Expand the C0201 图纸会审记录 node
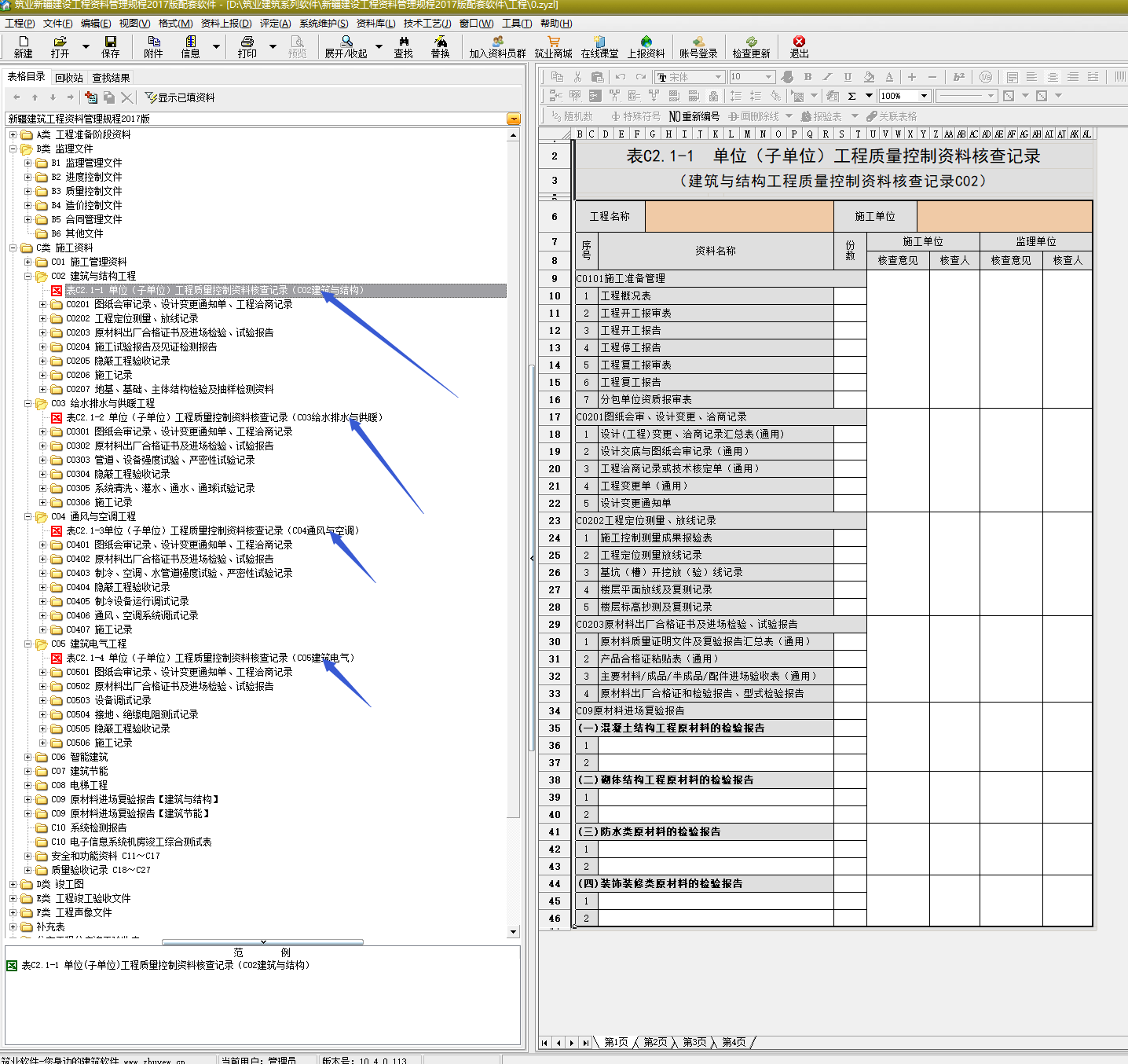Screen dimensions: 1128x1064 click(43, 304)
